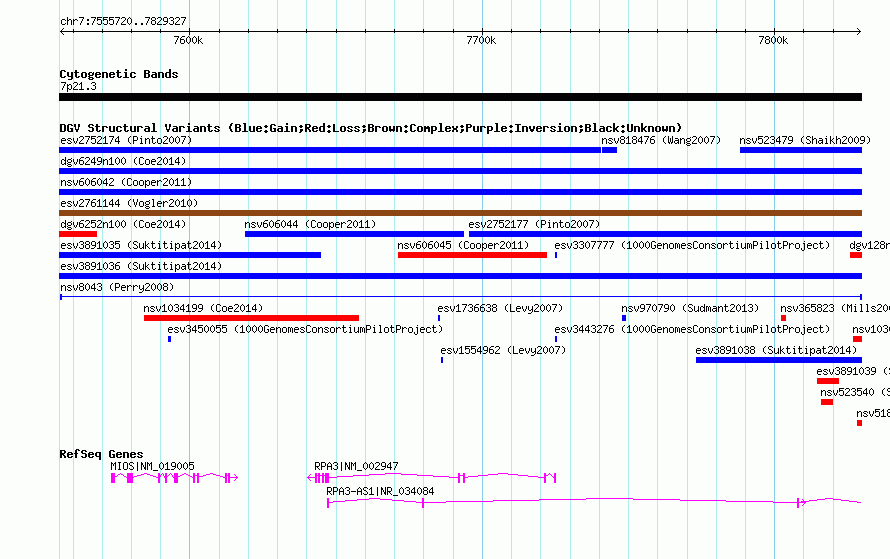Click the nsv8043 thin blue line feature
The width and height of the screenshot is (890, 559).
[x=460, y=297]
